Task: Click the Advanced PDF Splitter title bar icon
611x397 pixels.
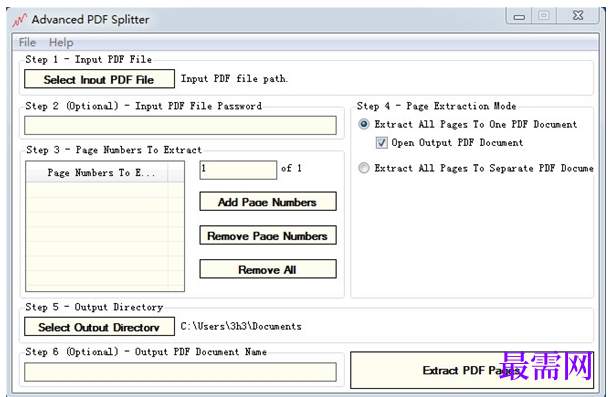Action: pos(19,19)
